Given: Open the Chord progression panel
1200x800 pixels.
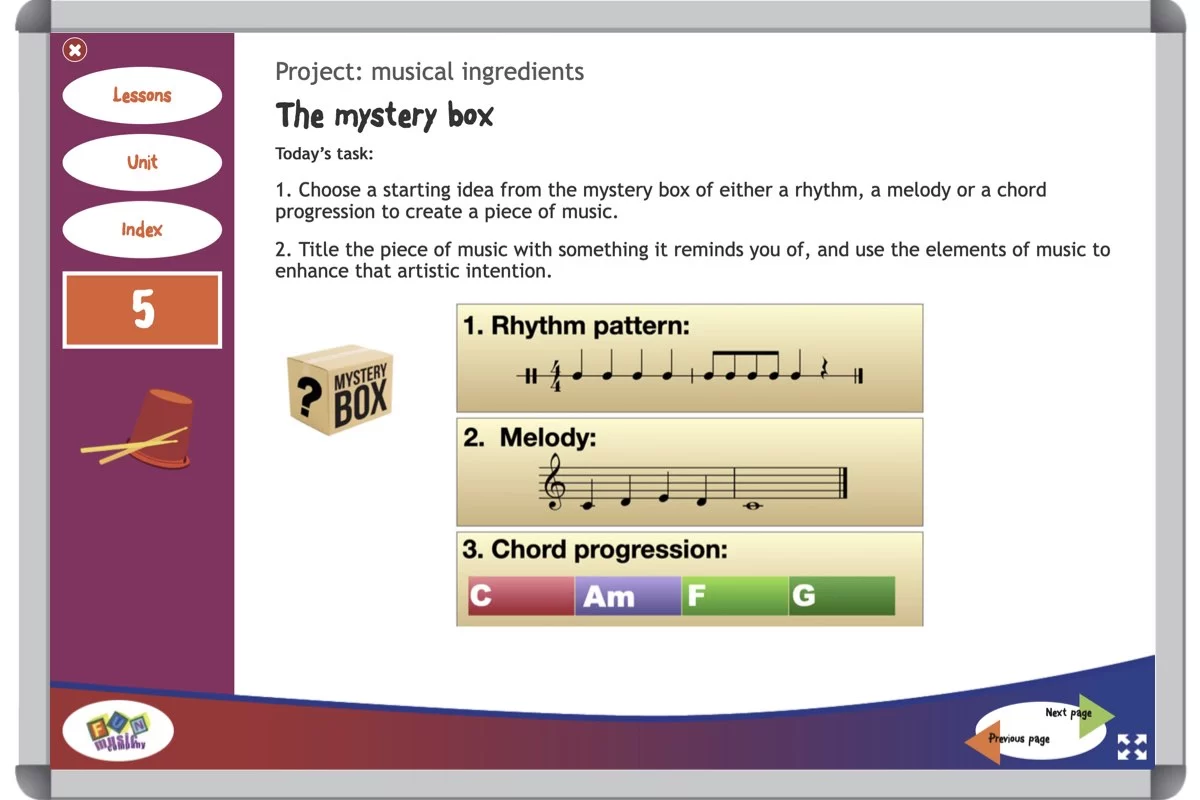Looking at the screenshot, I should click(690, 578).
